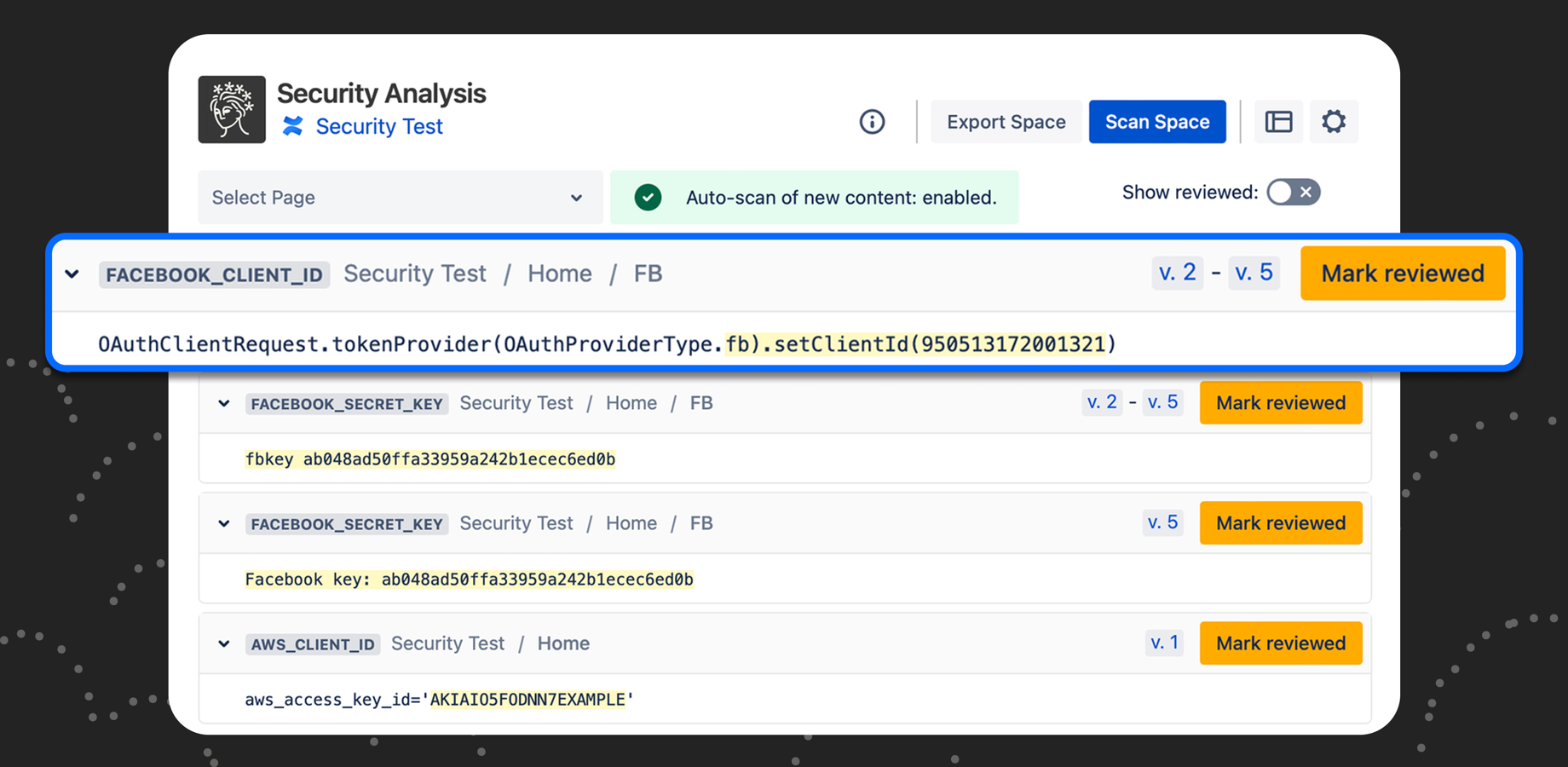Click the sidebar layout panel icon
This screenshot has height=767, width=1568.
[x=1278, y=122]
